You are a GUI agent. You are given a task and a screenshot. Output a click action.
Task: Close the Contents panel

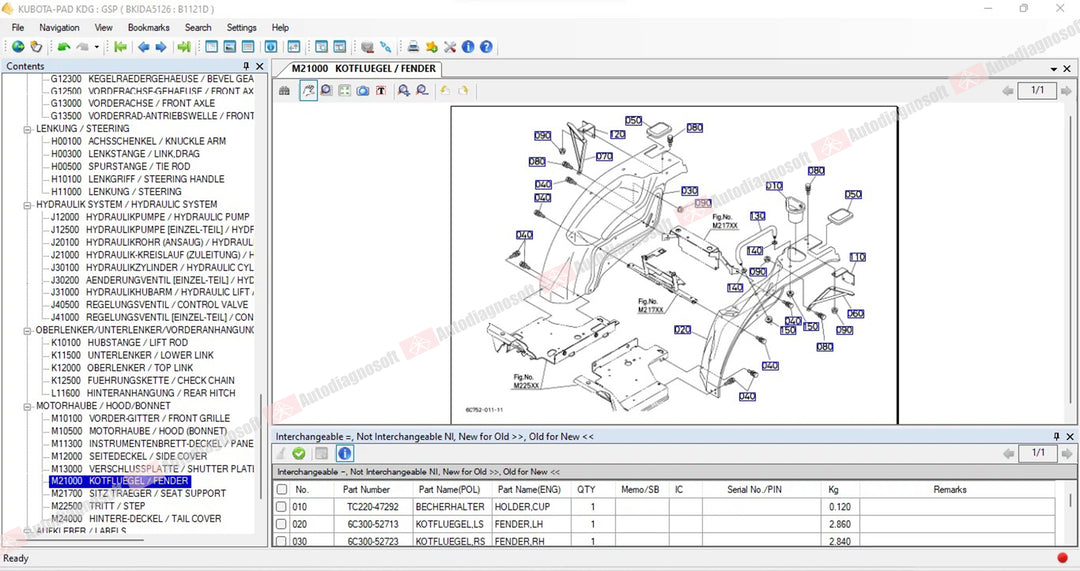coord(260,66)
